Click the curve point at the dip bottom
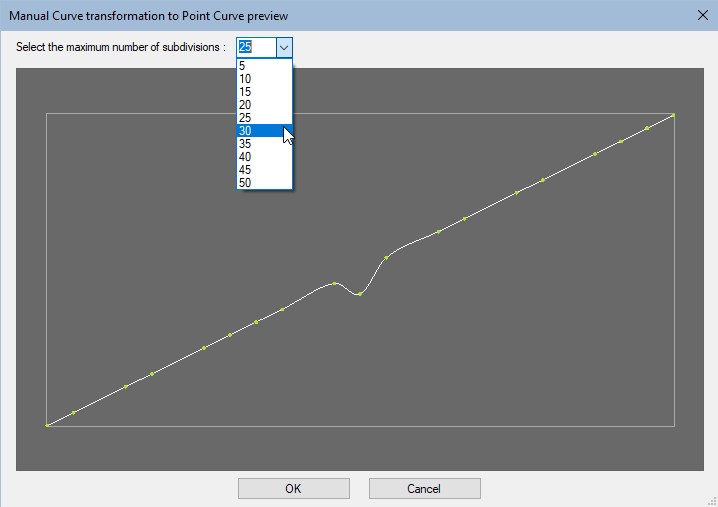 point(359,294)
